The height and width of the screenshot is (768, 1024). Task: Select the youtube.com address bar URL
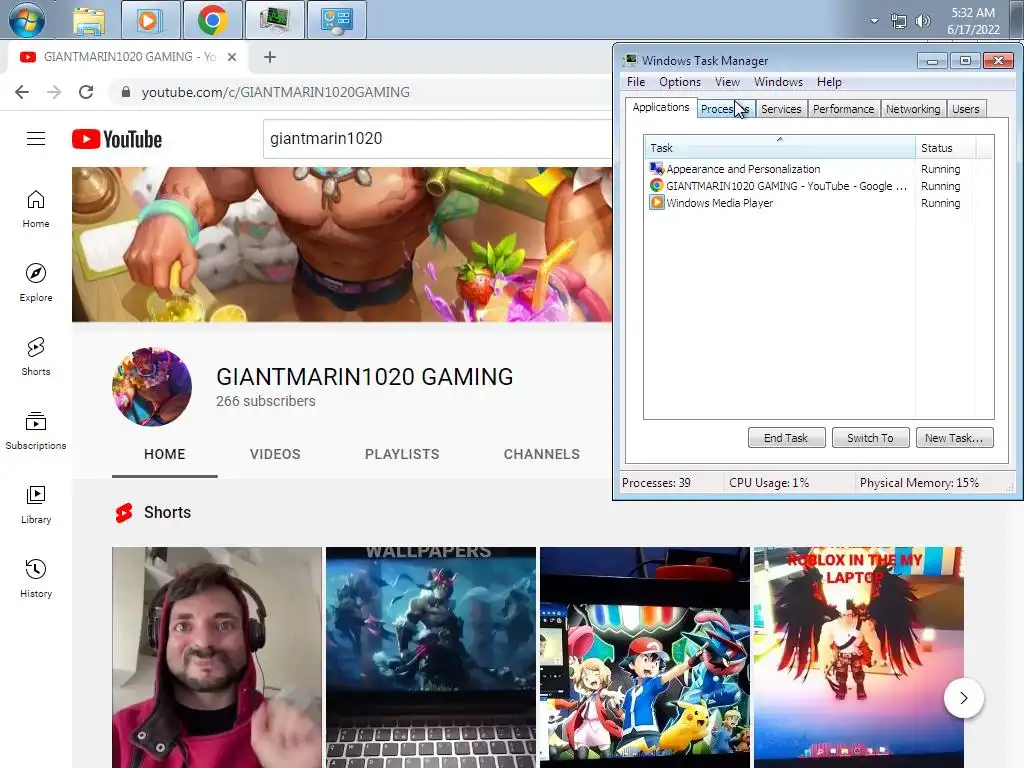[276, 92]
